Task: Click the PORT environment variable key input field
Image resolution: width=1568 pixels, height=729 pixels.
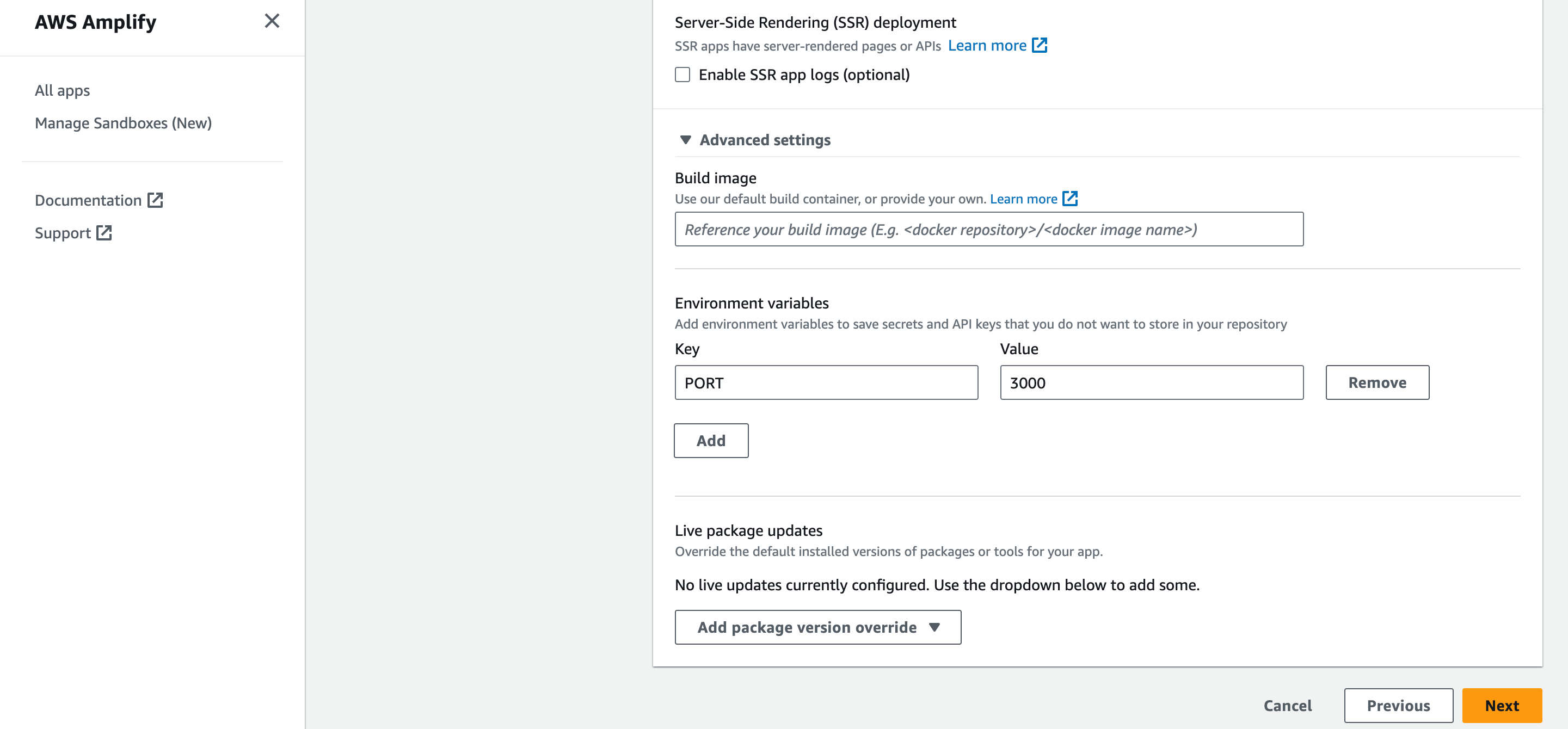Action: point(826,382)
